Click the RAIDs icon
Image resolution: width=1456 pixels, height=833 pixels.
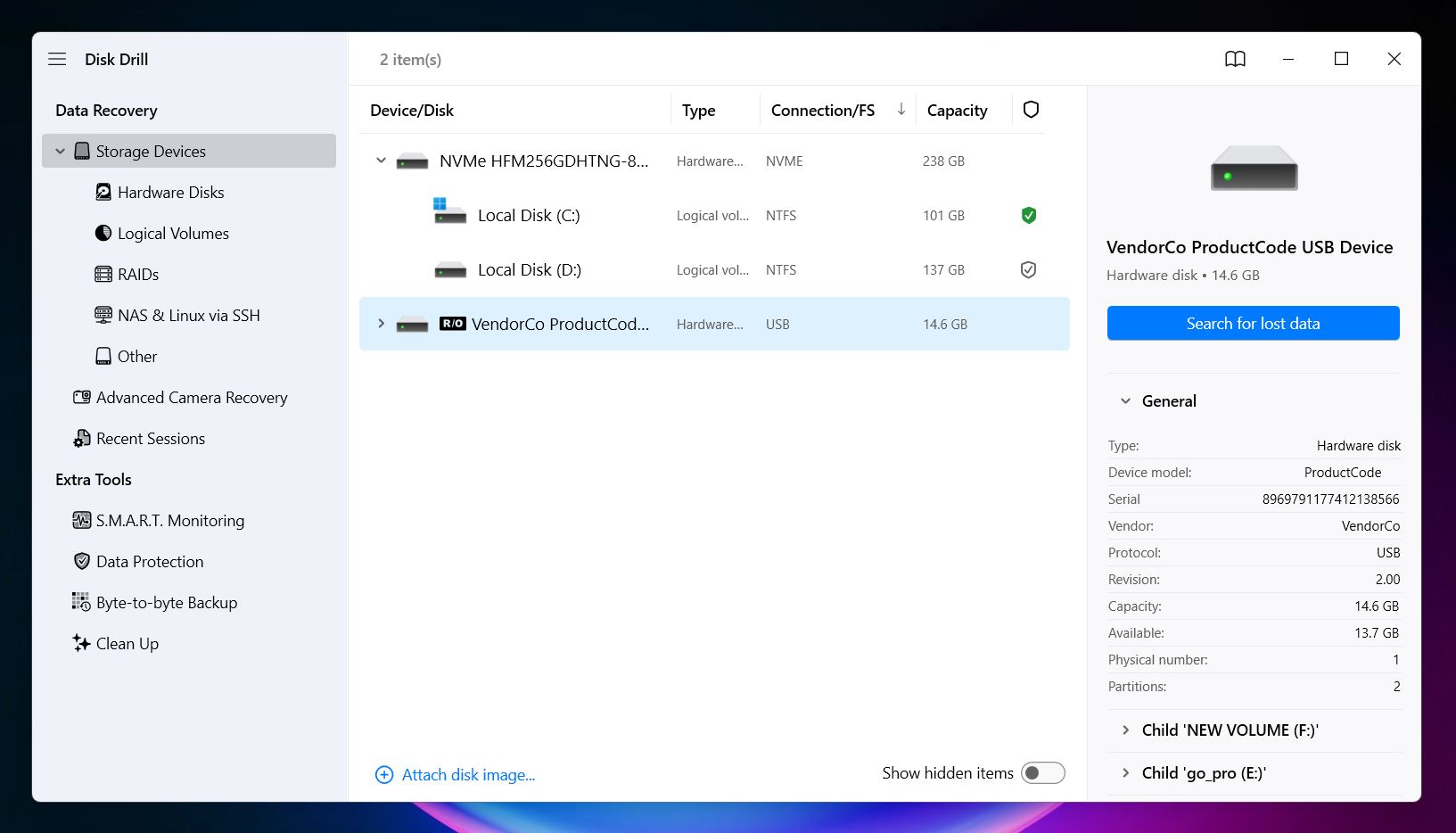pyautogui.click(x=103, y=274)
